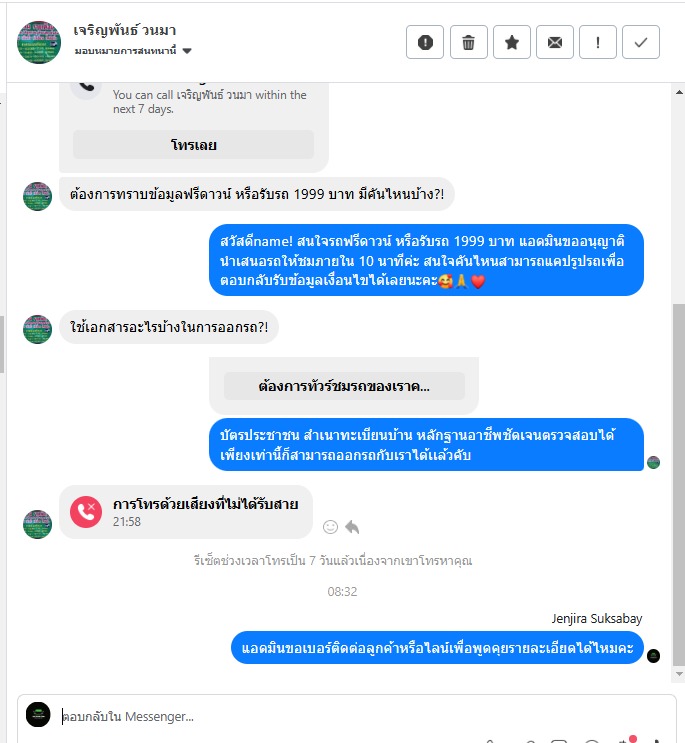
Task: Click the โทรเลย call button
Action: 193,145
